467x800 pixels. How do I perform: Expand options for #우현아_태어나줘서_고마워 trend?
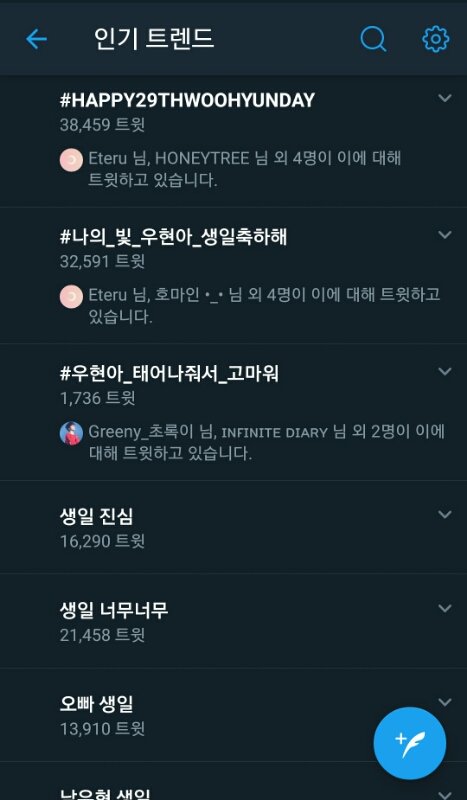(445, 371)
